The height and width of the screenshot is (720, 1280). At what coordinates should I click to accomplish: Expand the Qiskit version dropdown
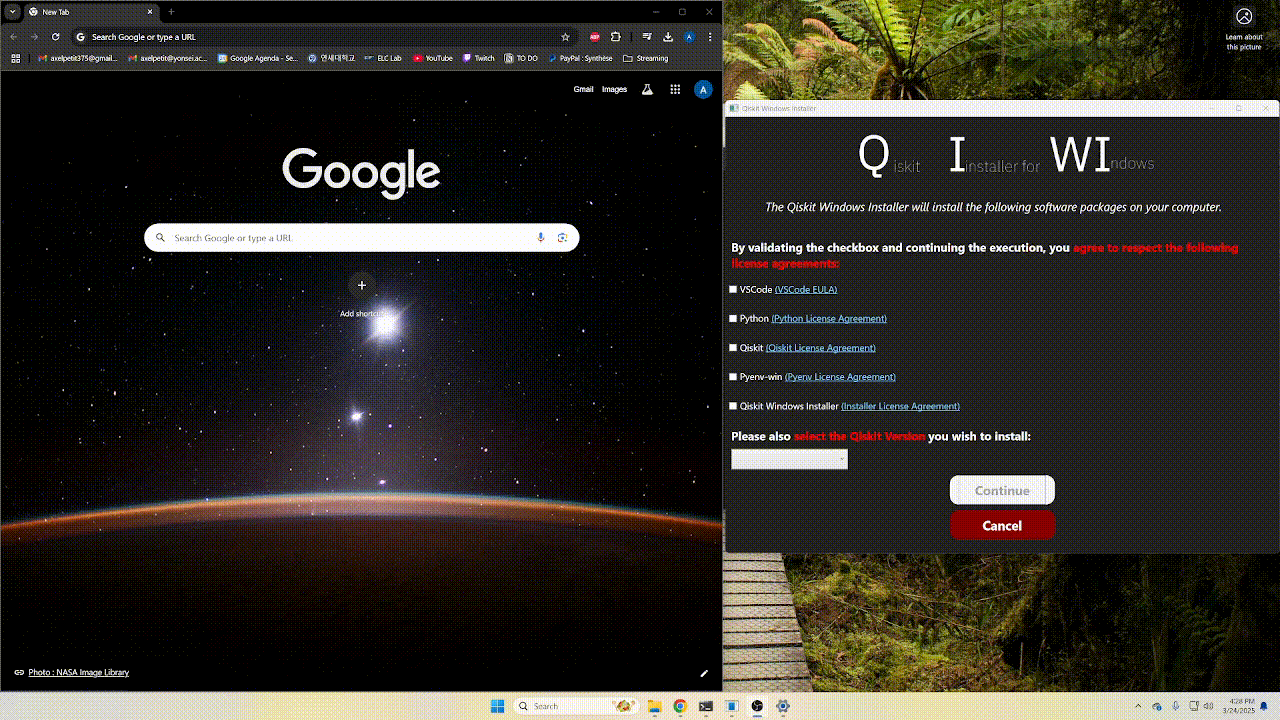(x=789, y=459)
